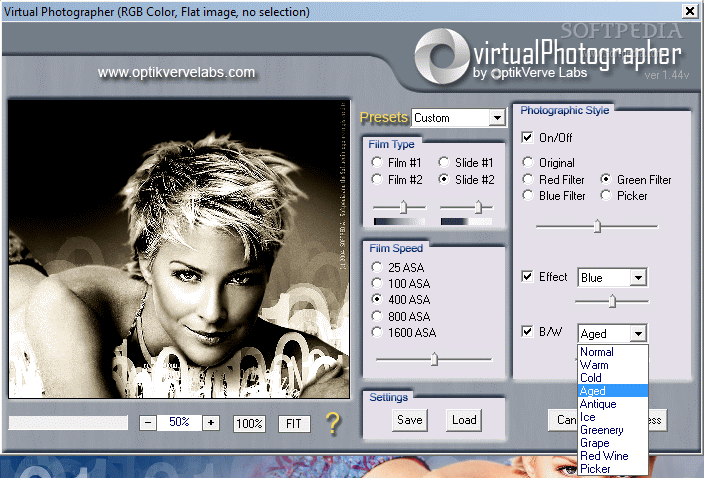Choose 400 ASA film speed

point(376,299)
